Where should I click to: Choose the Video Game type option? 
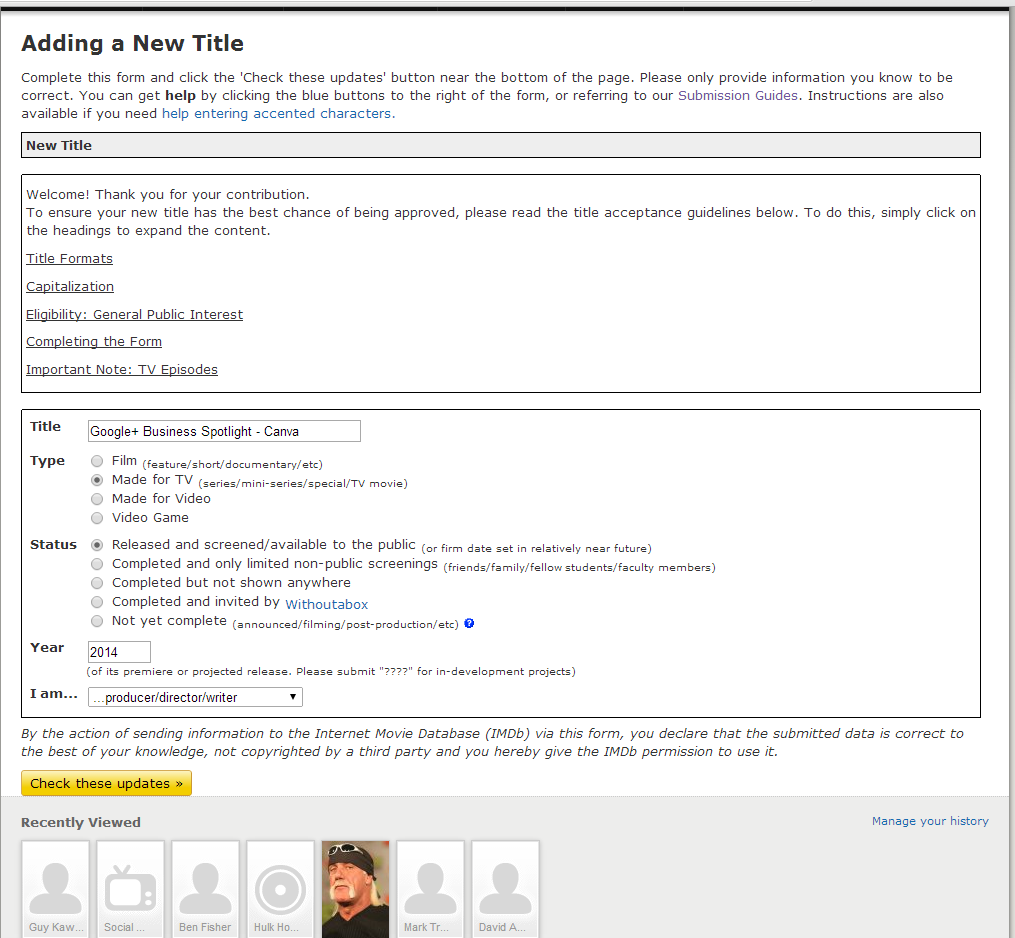97,518
